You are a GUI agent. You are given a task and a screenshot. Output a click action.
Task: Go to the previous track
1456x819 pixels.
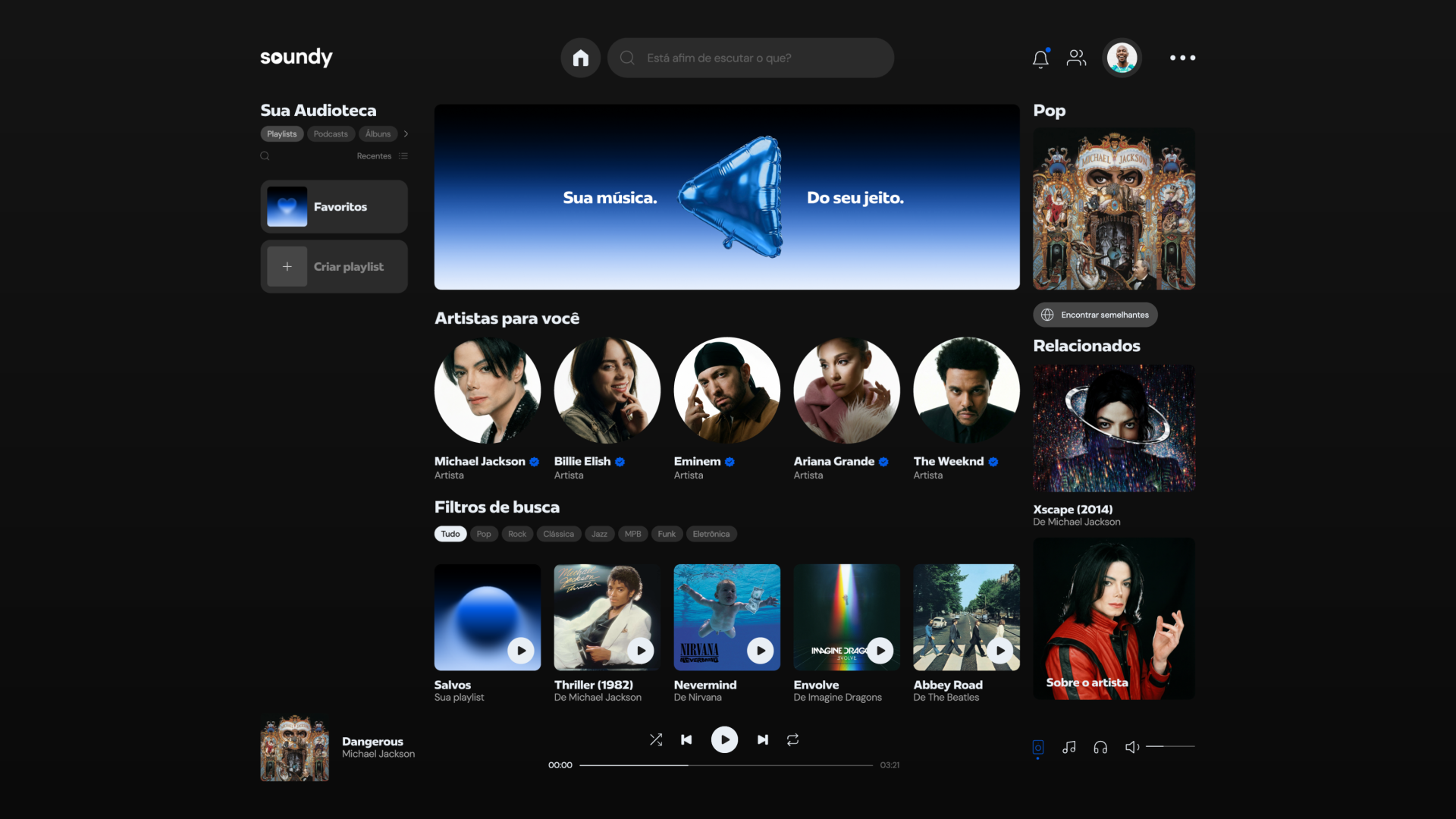click(x=686, y=739)
